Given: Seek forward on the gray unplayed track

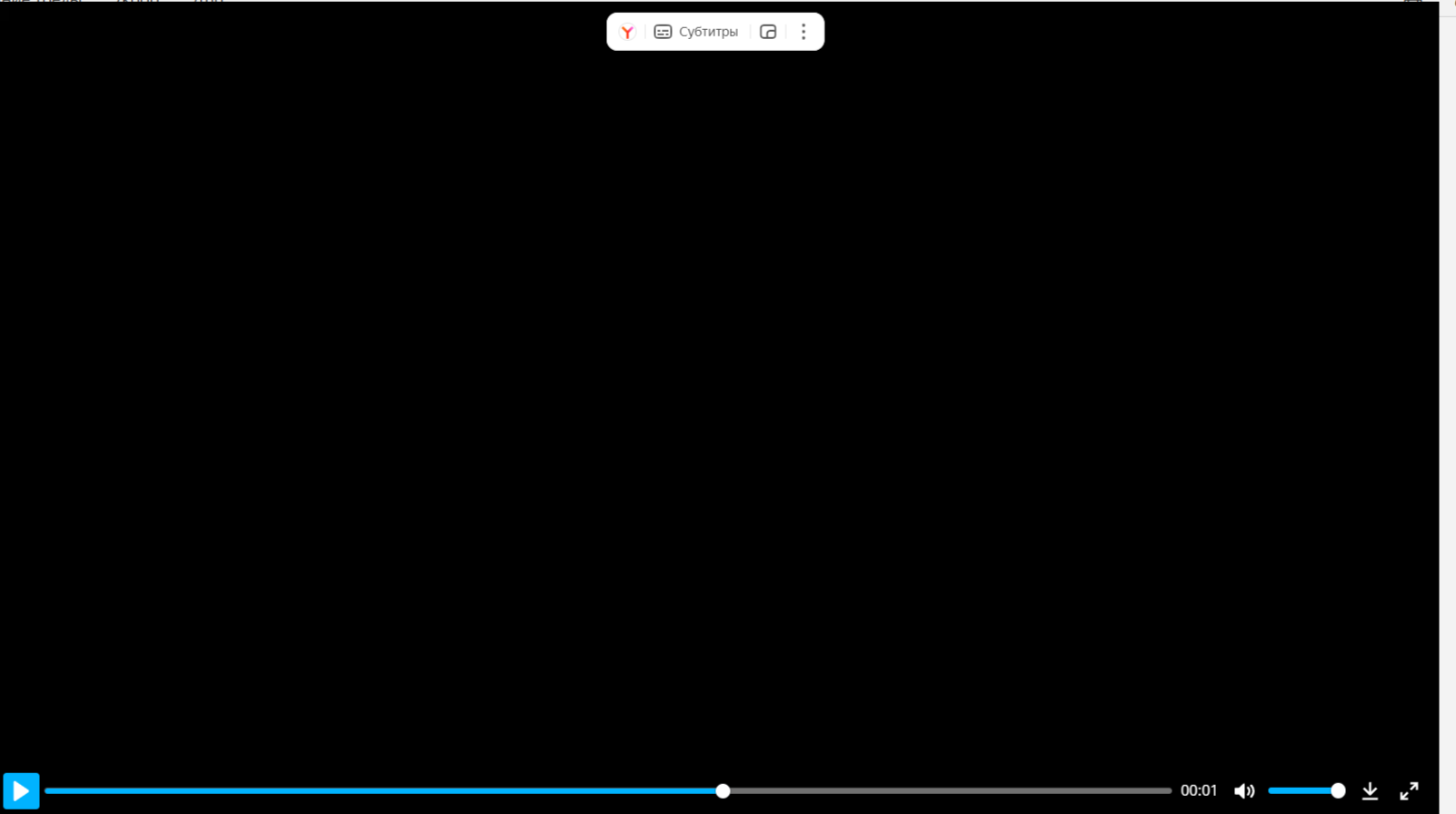Looking at the screenshot, I should tap(945, 791).
